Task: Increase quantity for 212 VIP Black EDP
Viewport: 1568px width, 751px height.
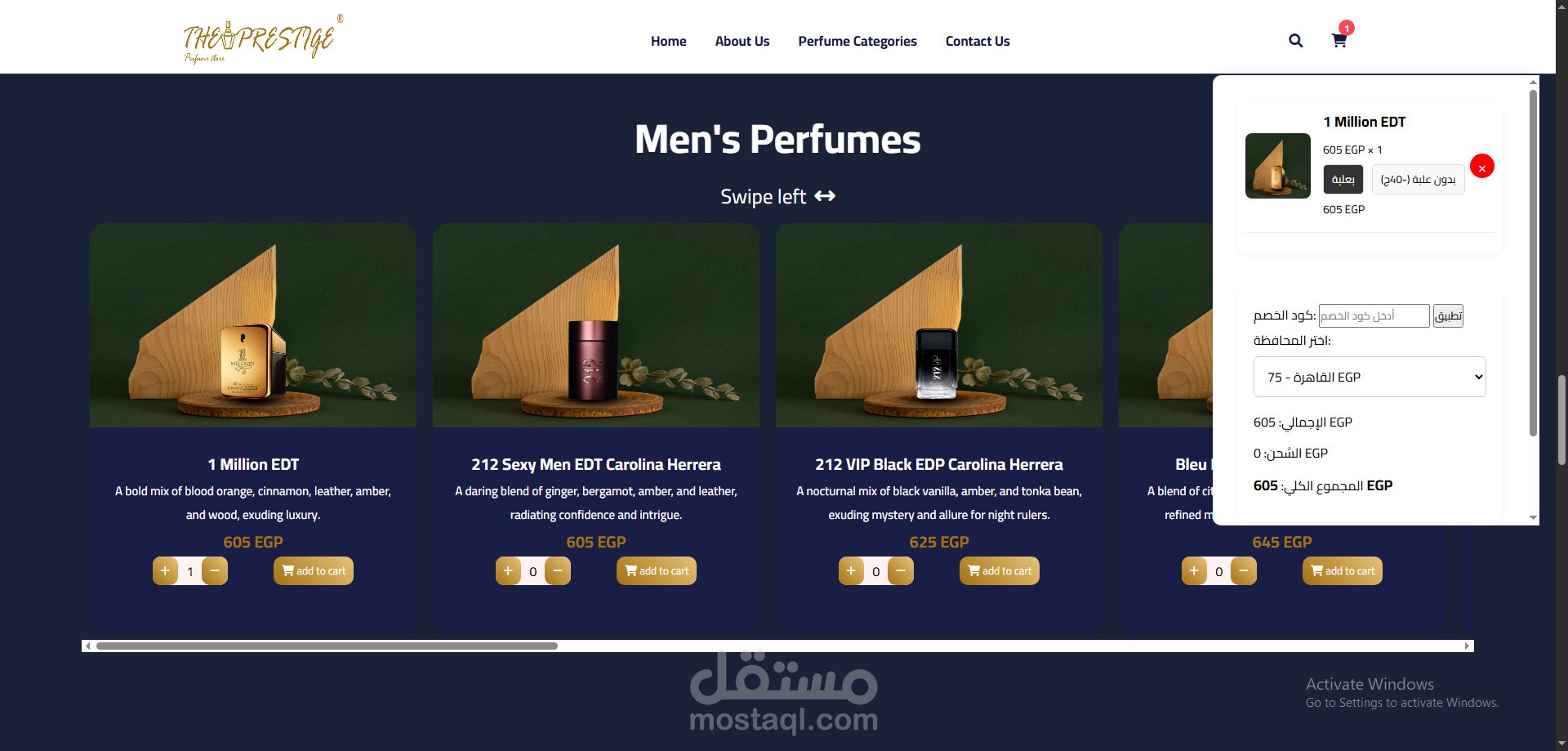Action: [851, 570]
